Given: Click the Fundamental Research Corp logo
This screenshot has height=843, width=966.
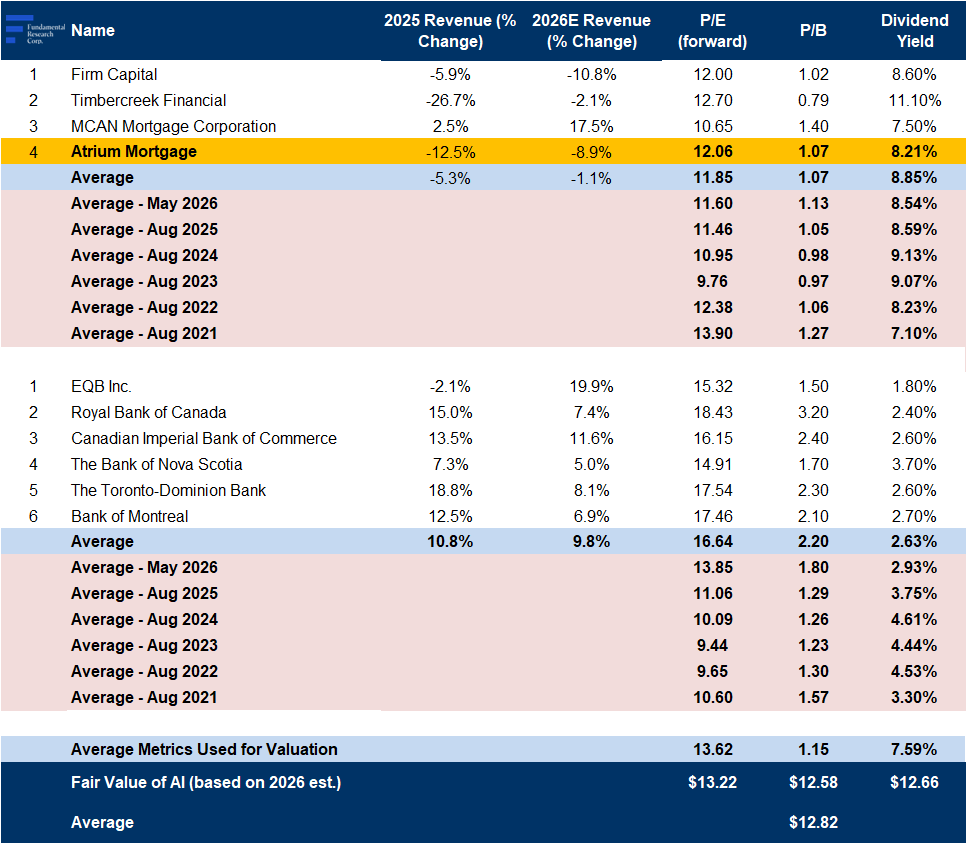Looking at the screenshot, I should 34,30.
